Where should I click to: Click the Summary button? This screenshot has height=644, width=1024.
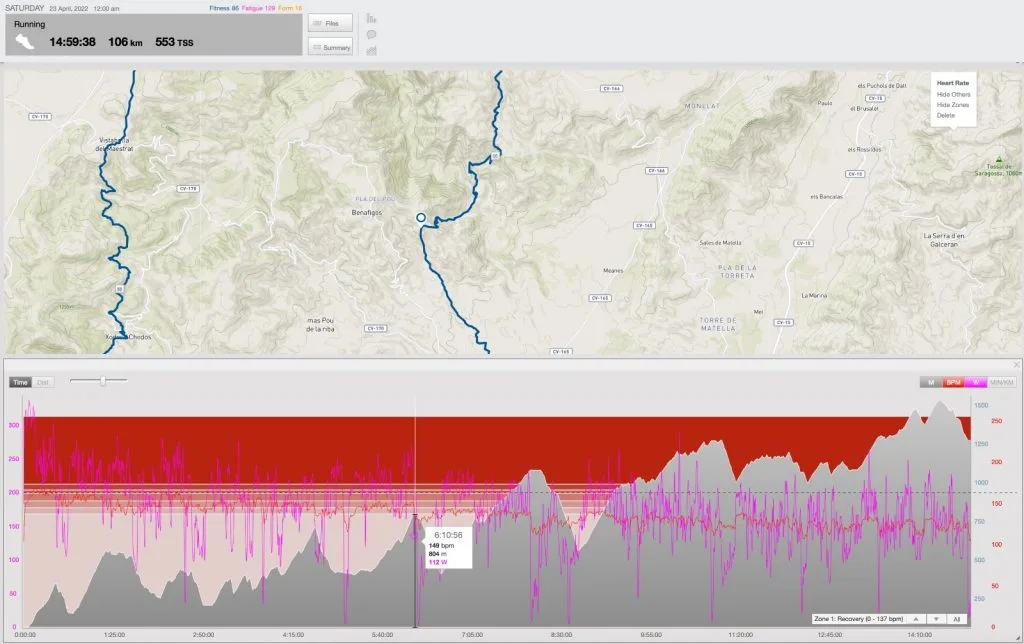pos(330,47)
